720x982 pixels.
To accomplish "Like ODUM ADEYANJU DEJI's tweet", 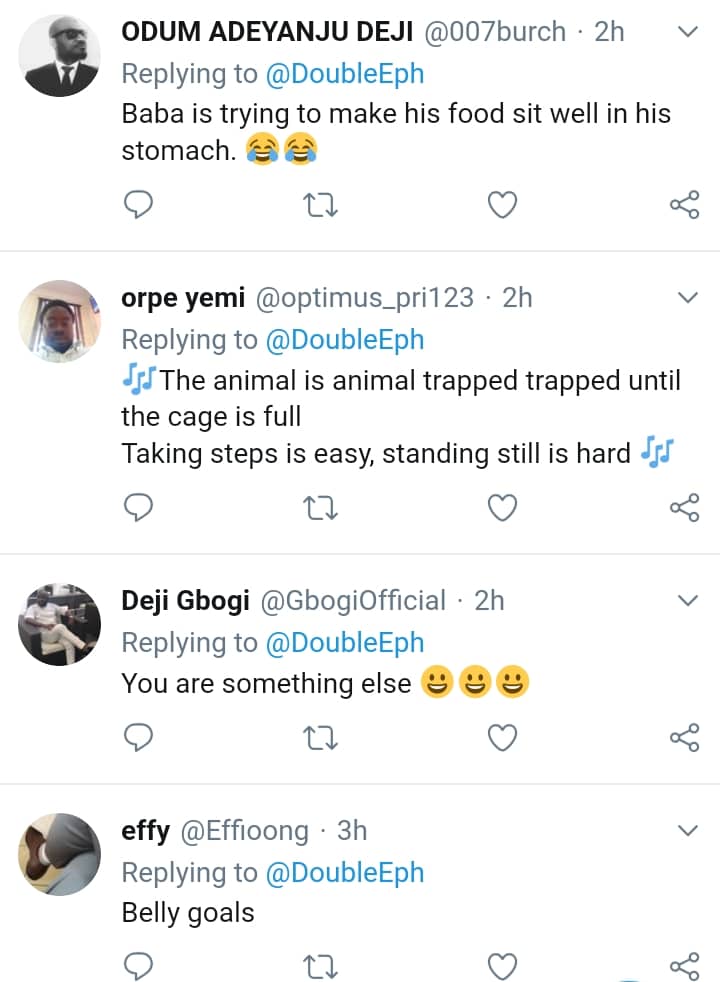I will coord(502,205).
